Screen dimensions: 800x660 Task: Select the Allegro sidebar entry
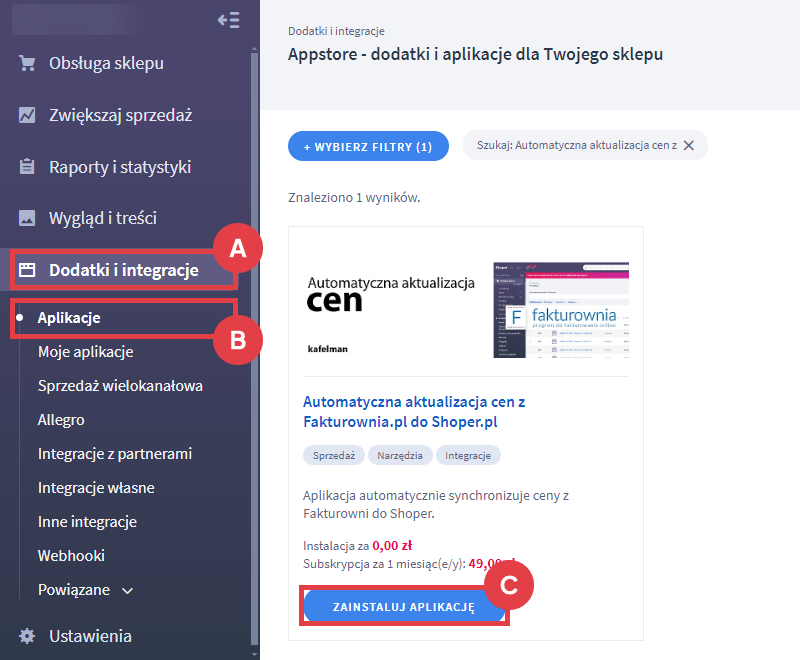point(61,420)
